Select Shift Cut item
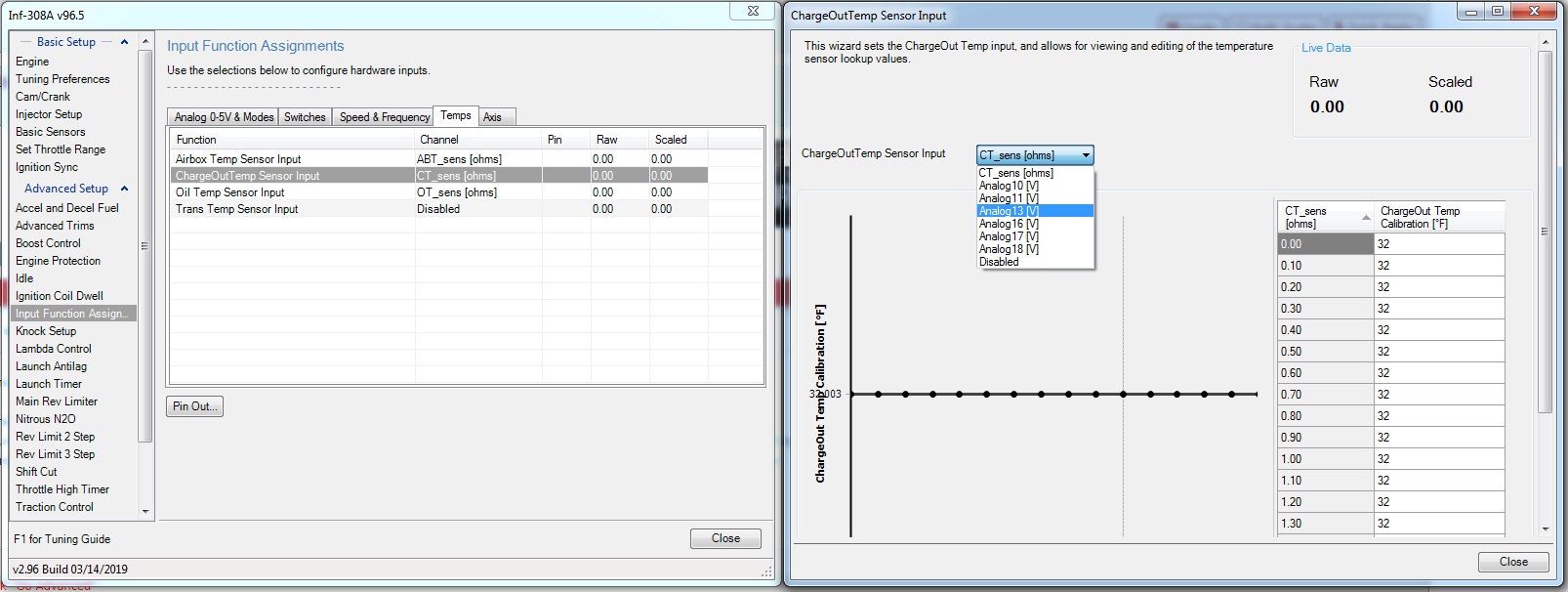The height and width of the screenshot is (592, 1568). (36, 472)
